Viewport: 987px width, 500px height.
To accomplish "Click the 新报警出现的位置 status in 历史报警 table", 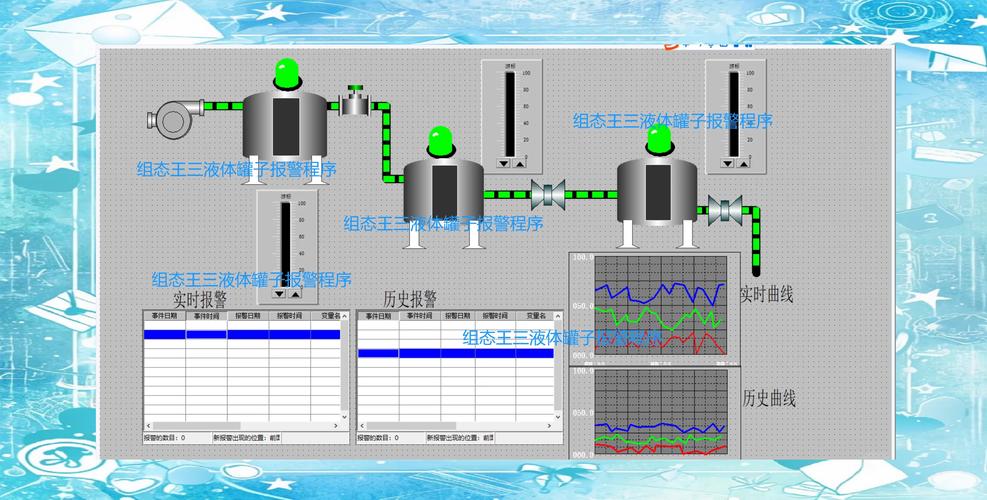I will [x=461, y=437].
